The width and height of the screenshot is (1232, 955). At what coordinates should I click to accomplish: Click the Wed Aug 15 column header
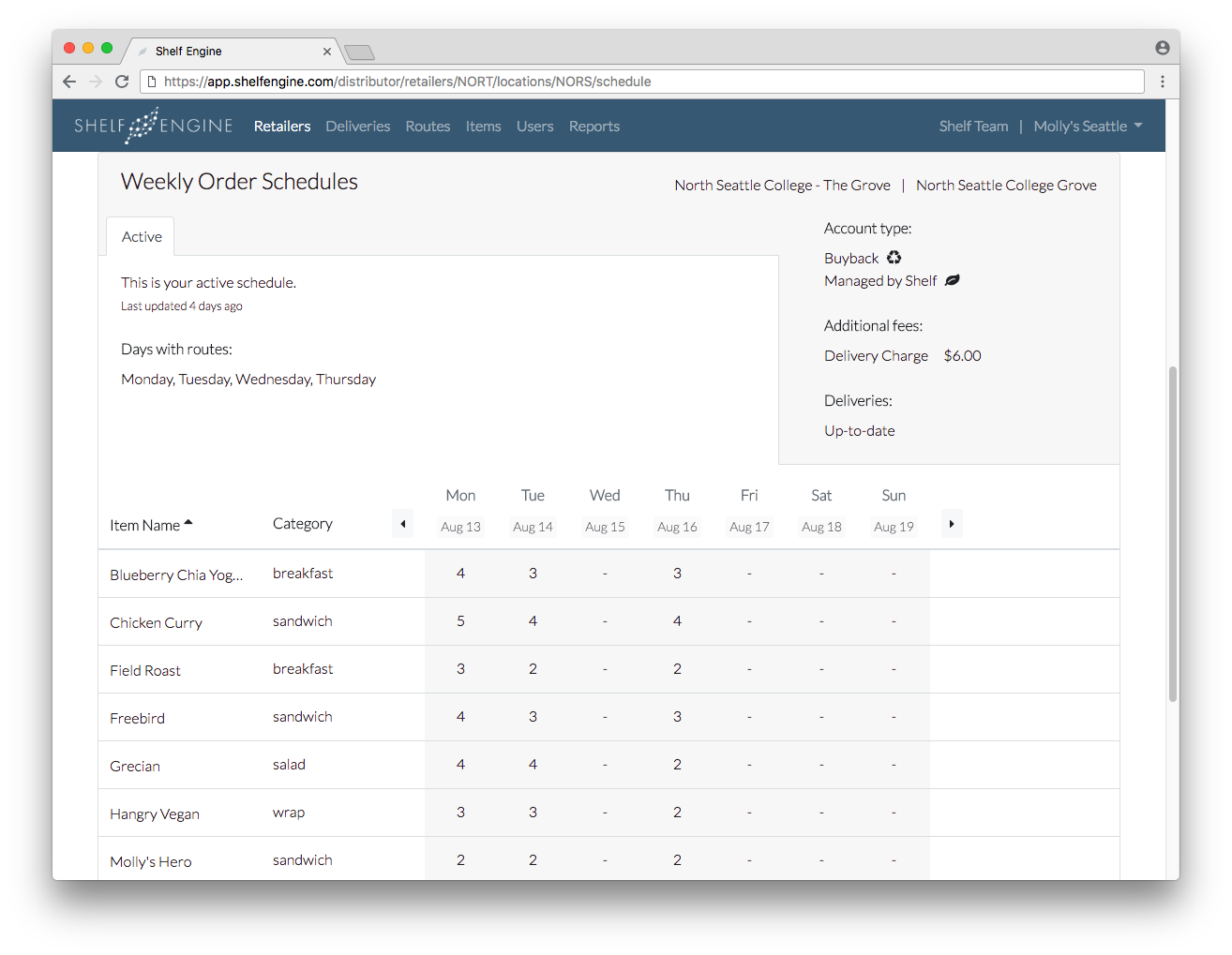(x=605, y=511)
